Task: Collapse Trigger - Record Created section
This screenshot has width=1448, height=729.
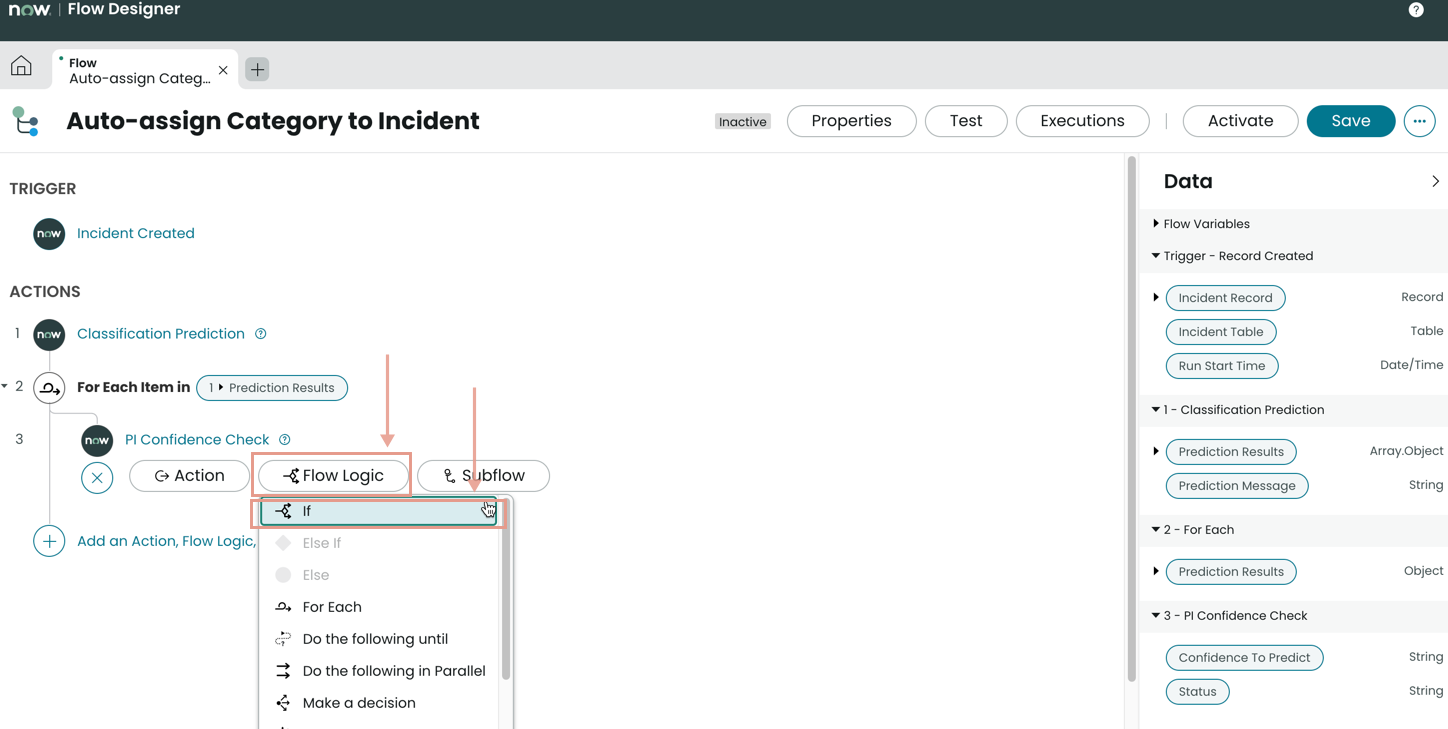Action: tap(1156, 256)
